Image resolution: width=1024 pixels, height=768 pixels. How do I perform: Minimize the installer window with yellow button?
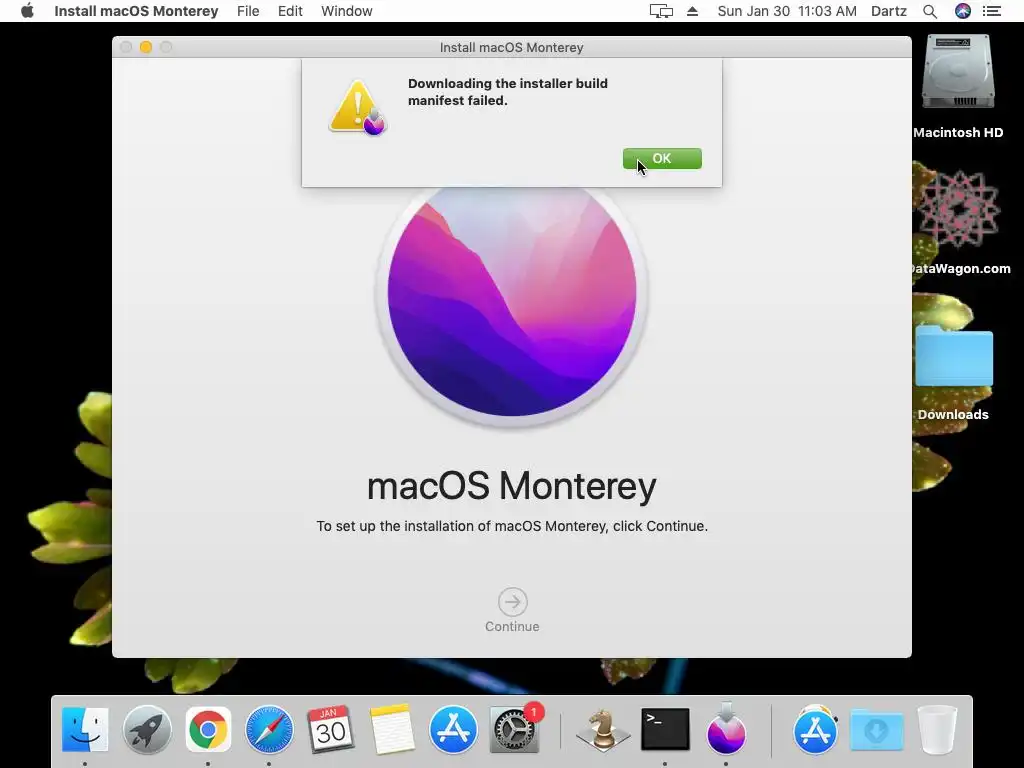[146, 47]
